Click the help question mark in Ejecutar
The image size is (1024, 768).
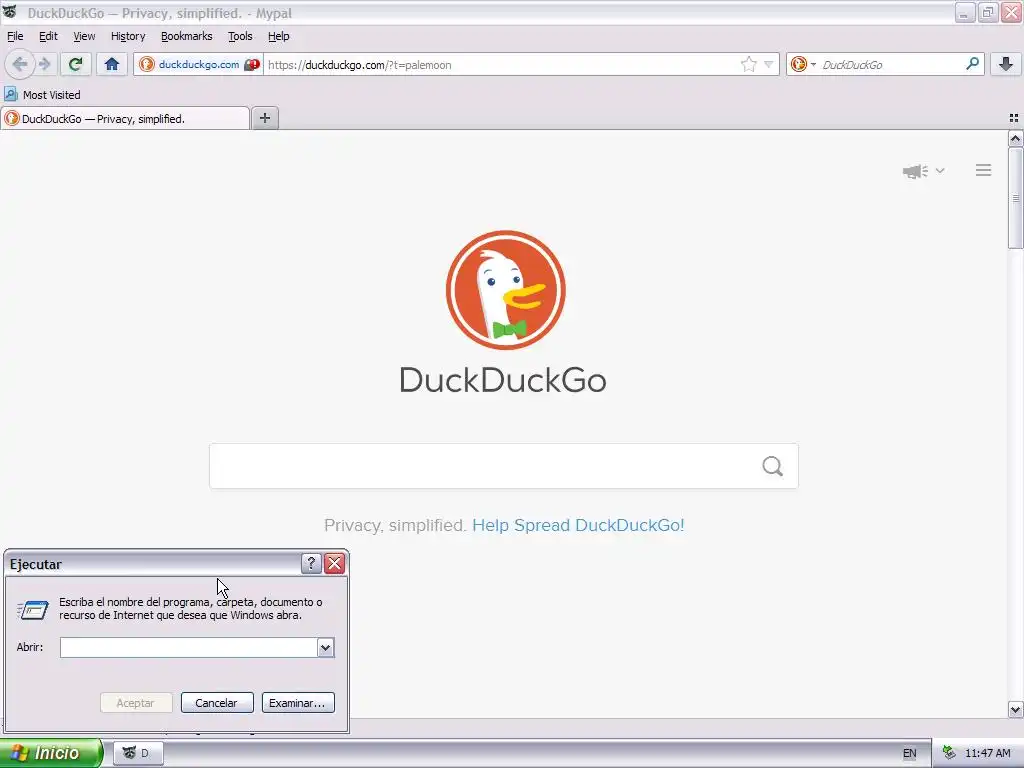click(312, 564)
